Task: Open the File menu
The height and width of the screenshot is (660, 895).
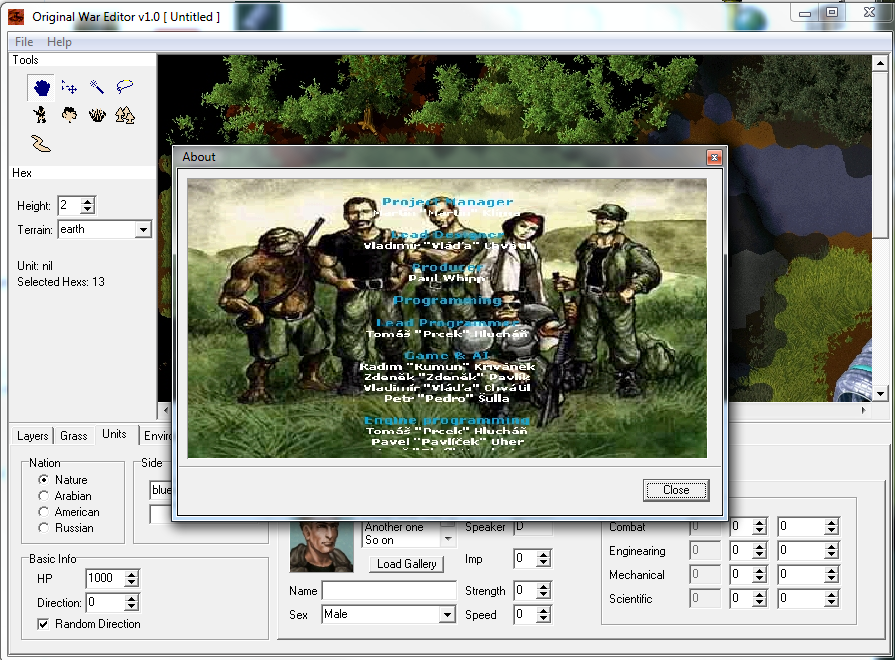Action: pyautogui.click(x=24, y=42)
